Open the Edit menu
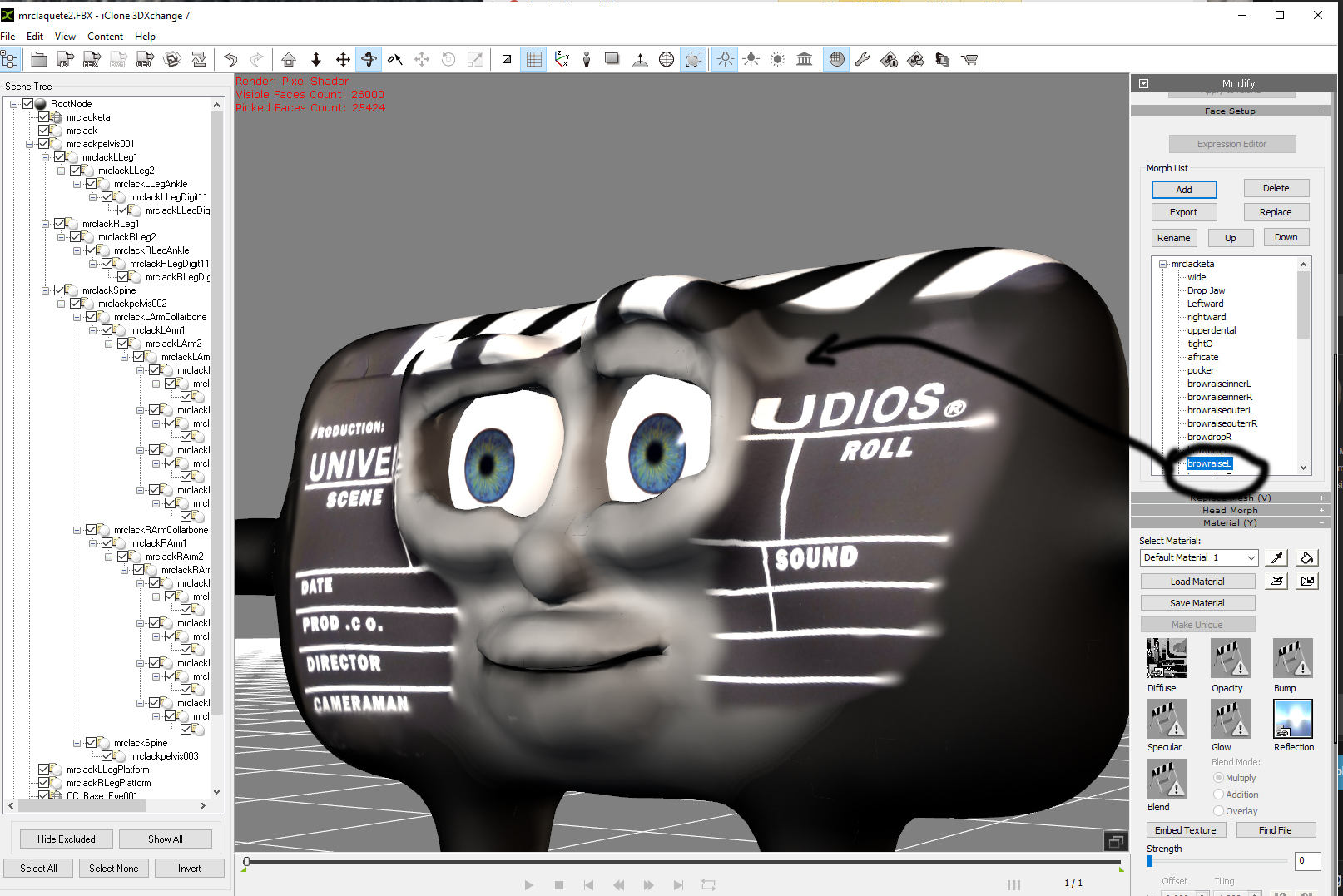 (x=35, y=37)
